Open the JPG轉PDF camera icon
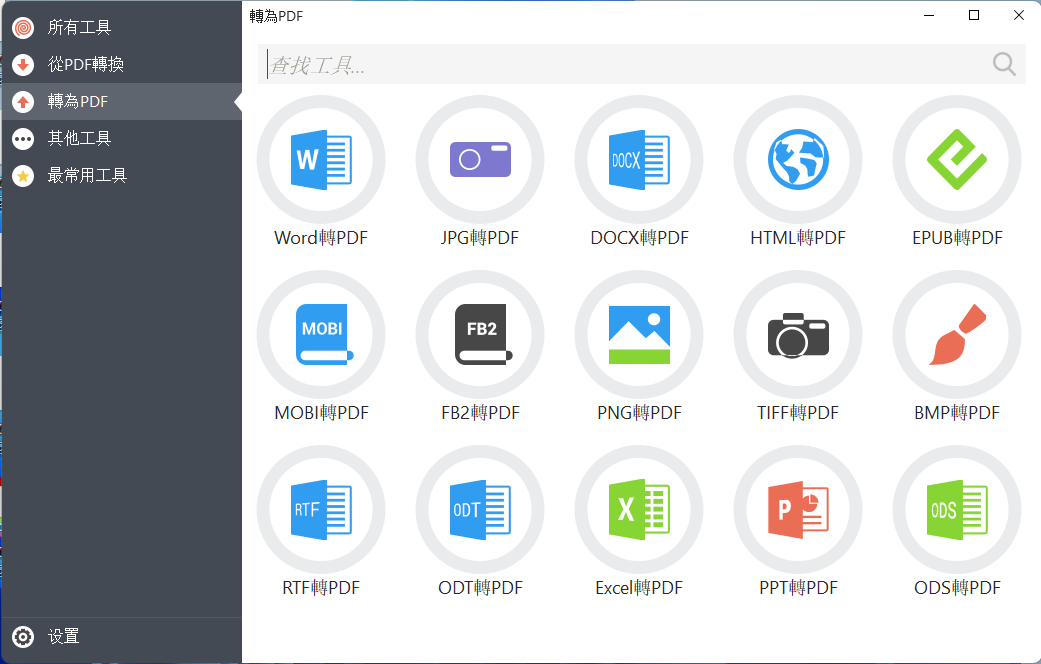1041x664 pixels. tap(480, 160)
